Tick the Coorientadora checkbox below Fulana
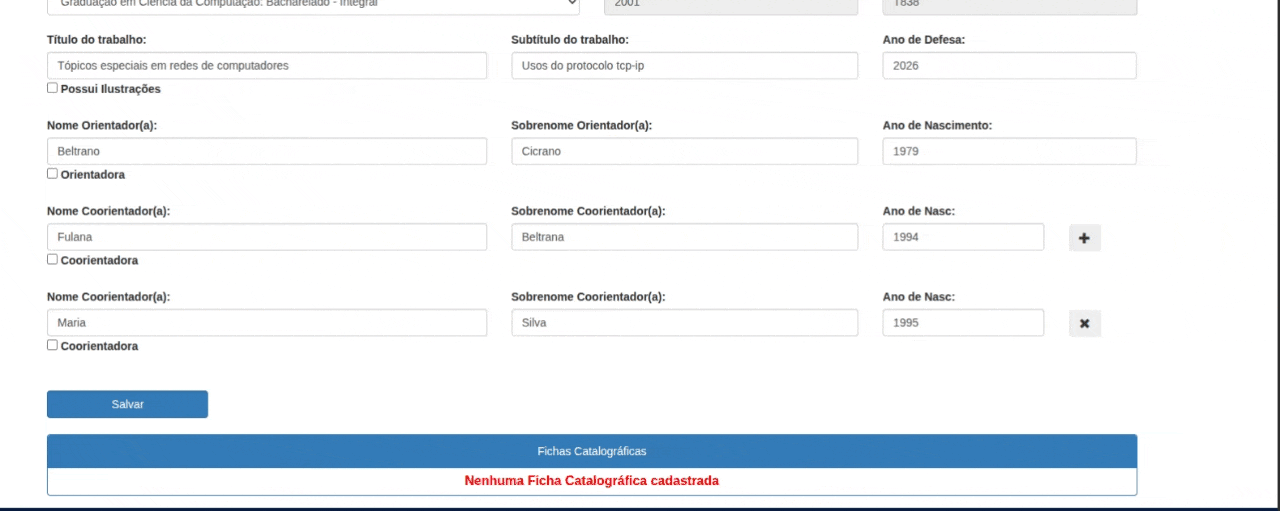 (x=53, y=260)
